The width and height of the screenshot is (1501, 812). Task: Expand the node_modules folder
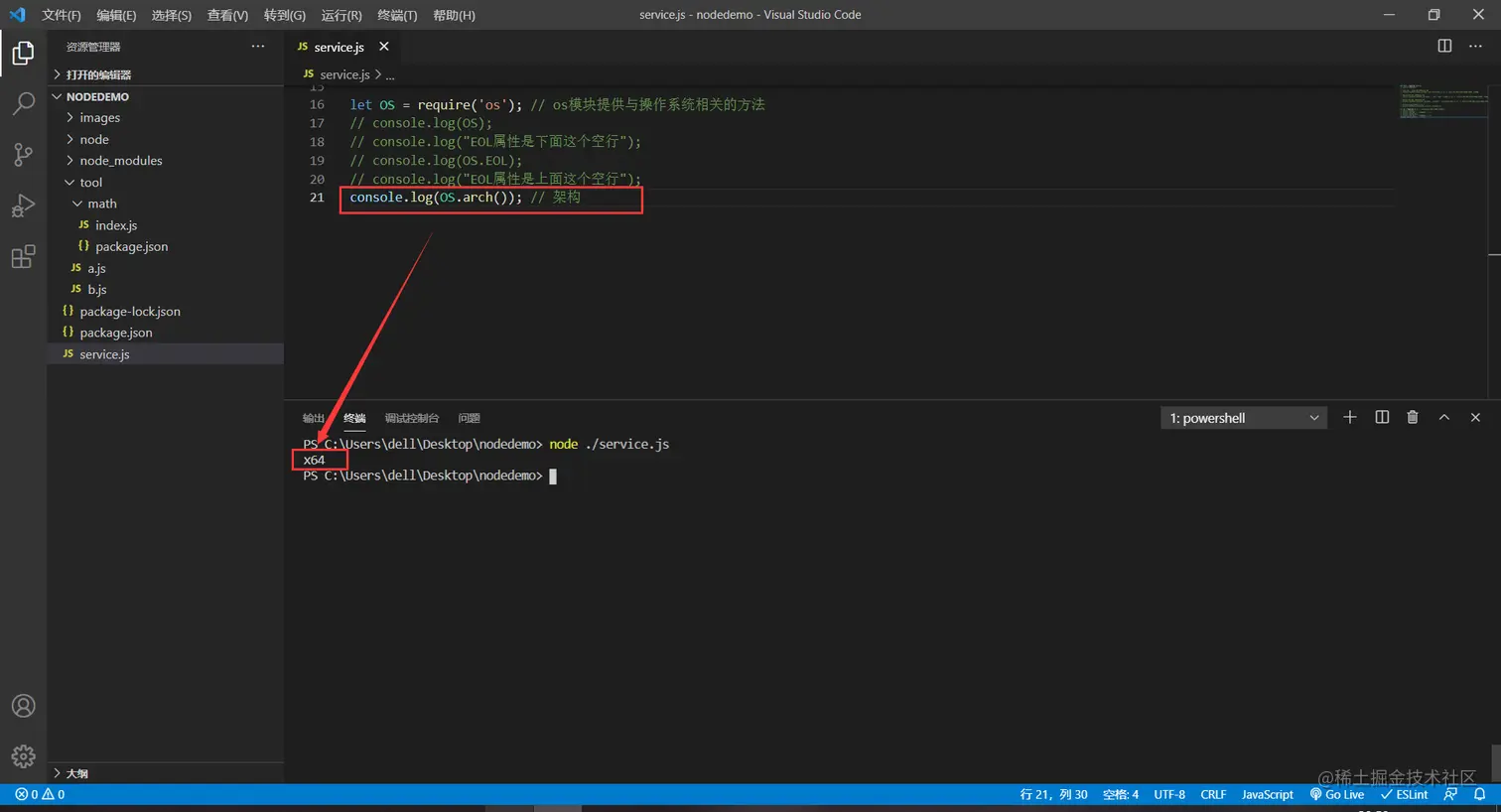[x=166, y=161]
